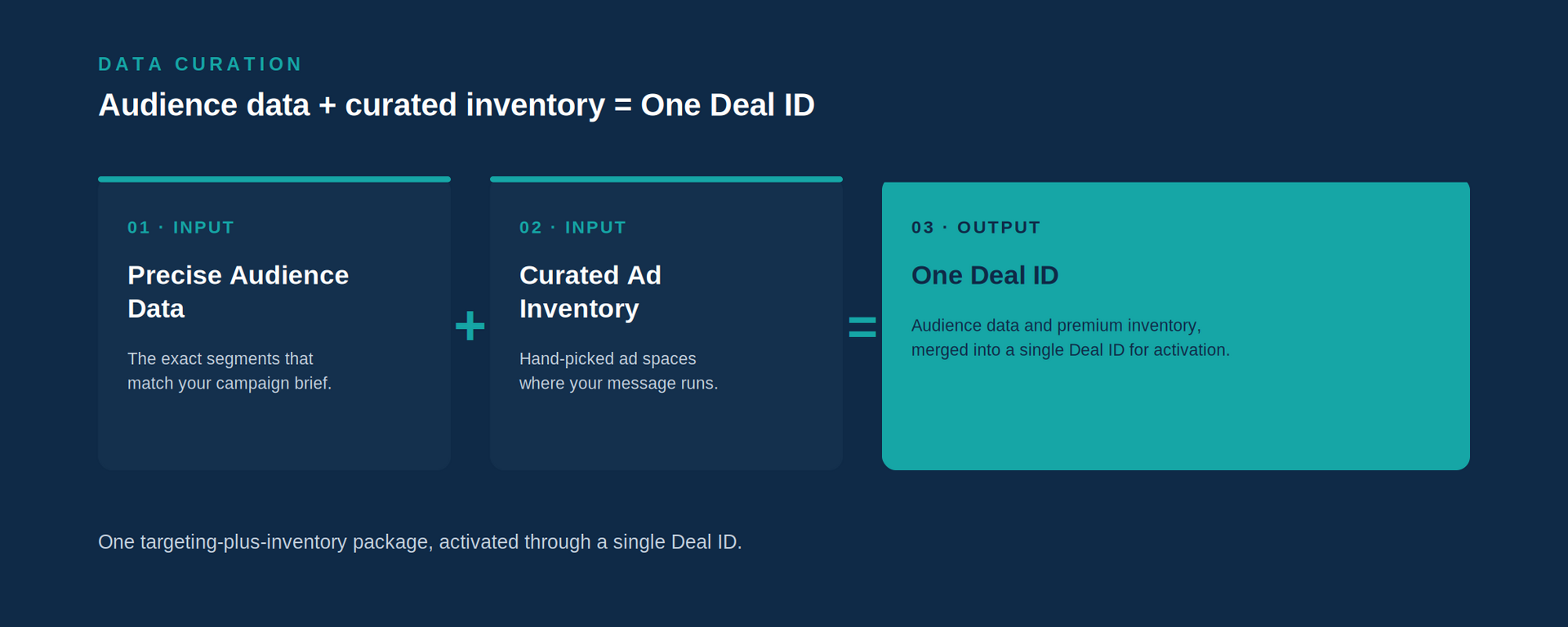Click the One Deal ID card title
Viewport: 1568px width, 627px height.
985,275
